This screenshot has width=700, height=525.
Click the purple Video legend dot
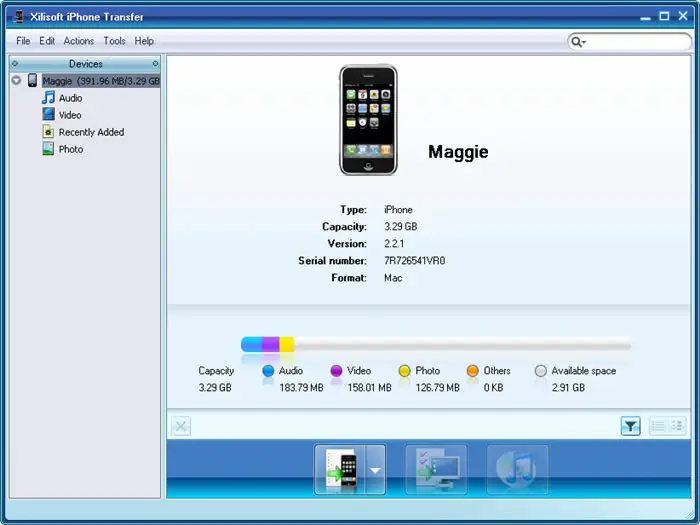click(336, 371)
